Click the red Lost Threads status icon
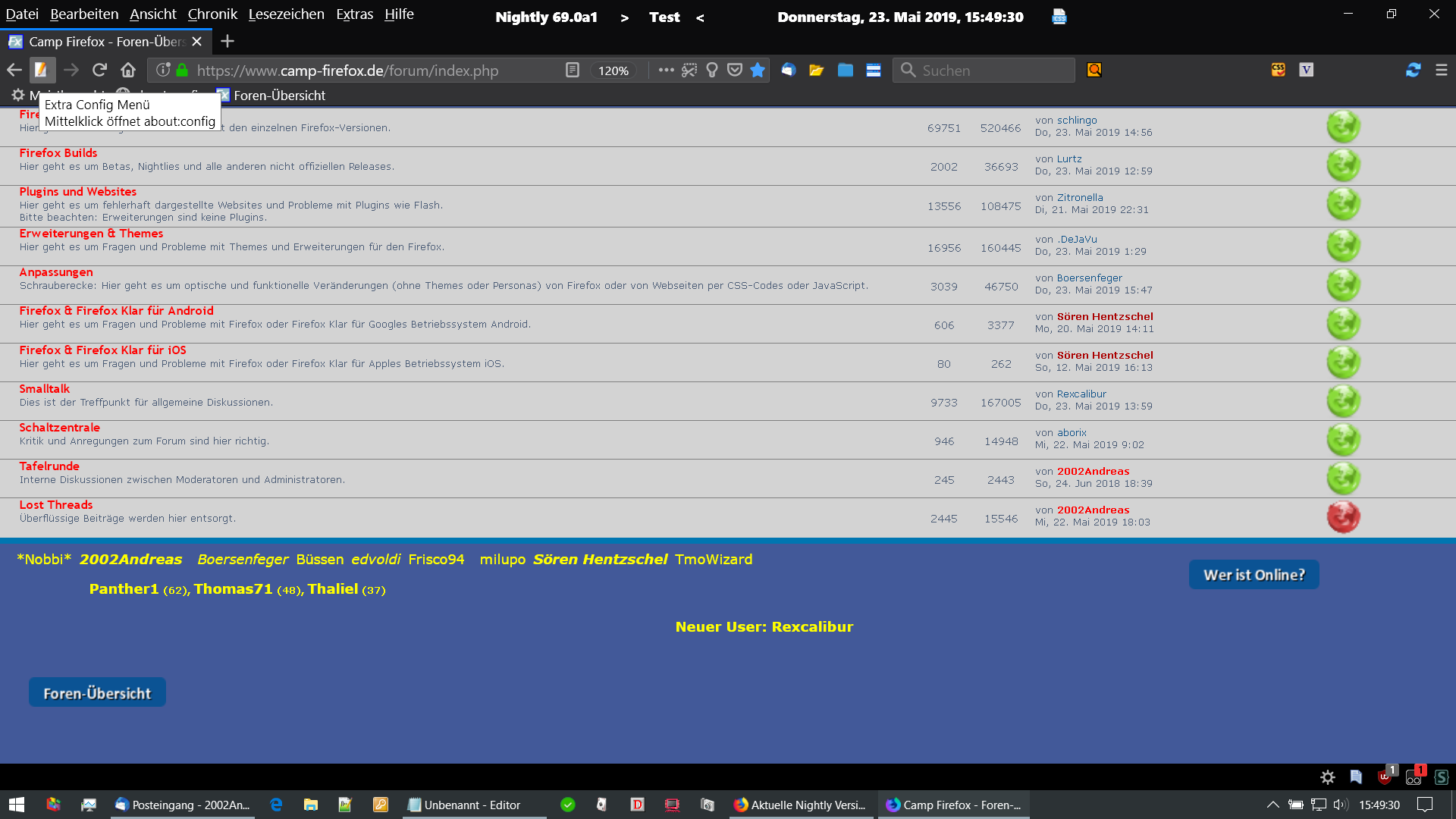Viewport: 1456px width, 819px height. pyautogui.click(x=1343, y=517)
